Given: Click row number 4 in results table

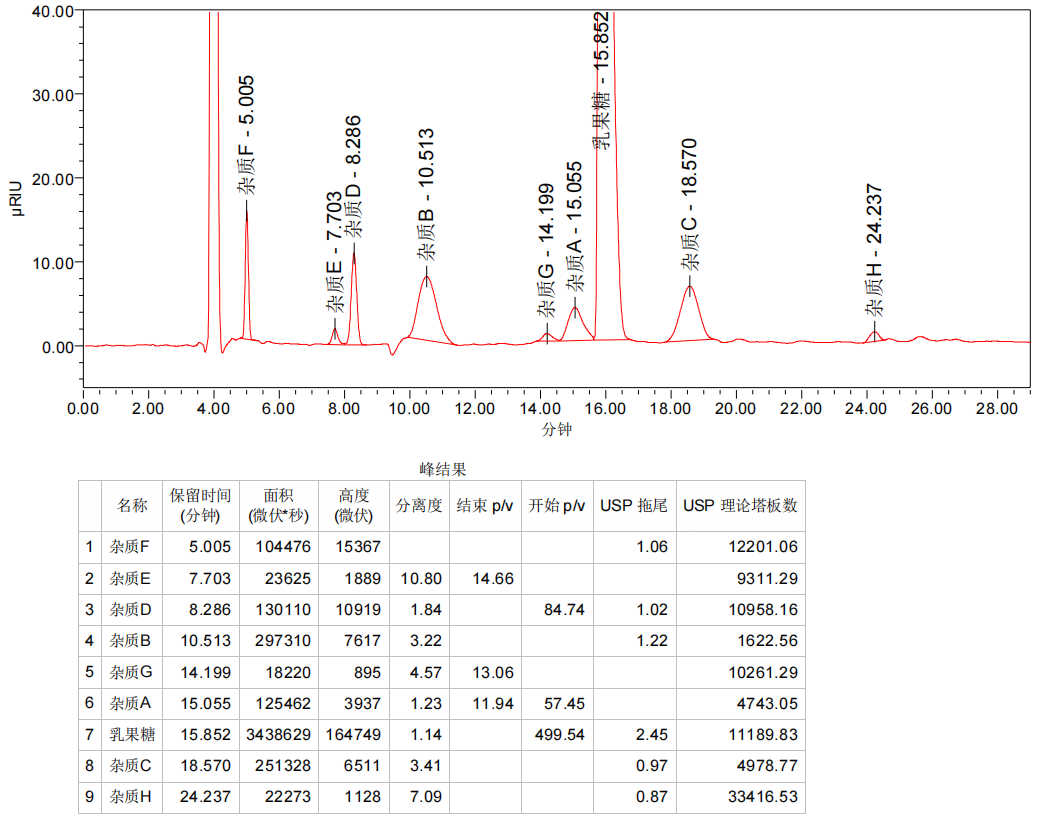Looking at the screenshot, I should (90, 641).
